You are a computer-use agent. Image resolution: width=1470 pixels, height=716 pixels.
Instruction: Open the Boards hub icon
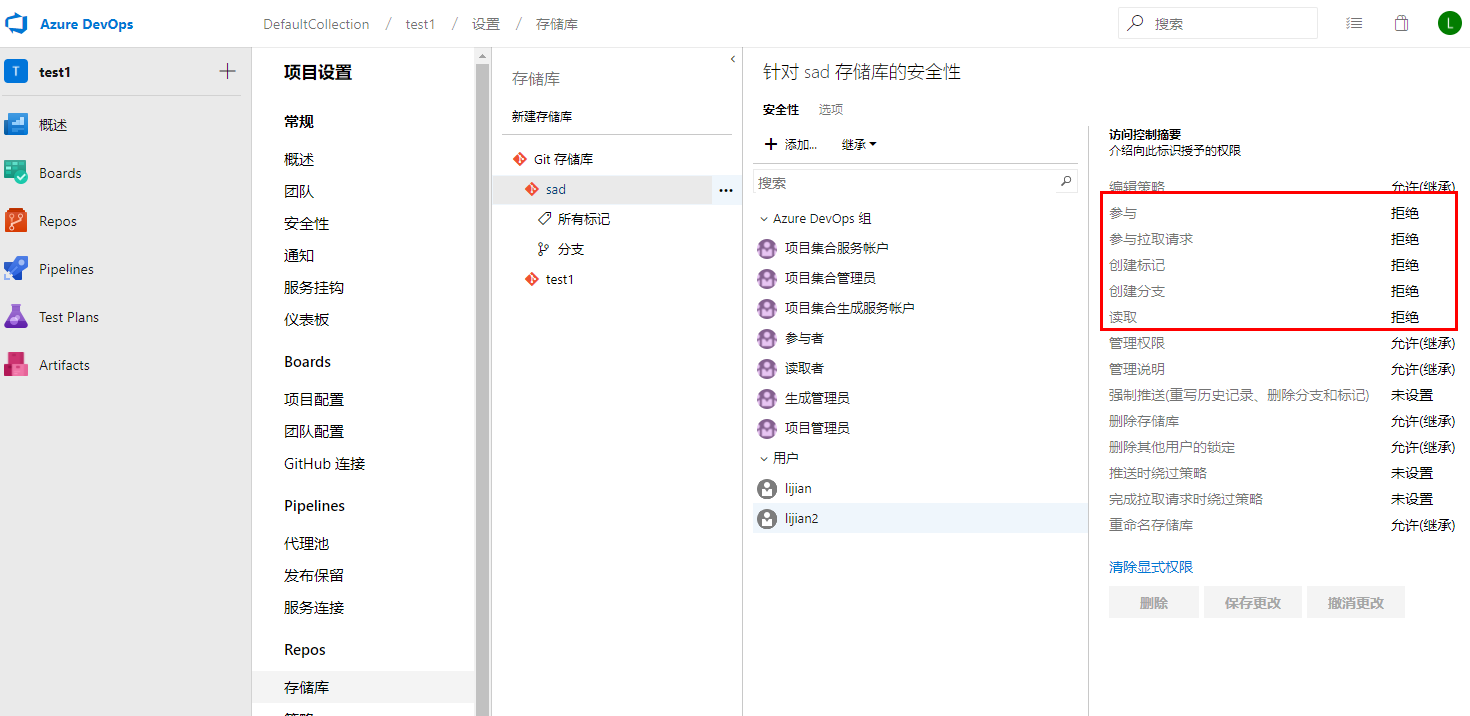point(16,173)
